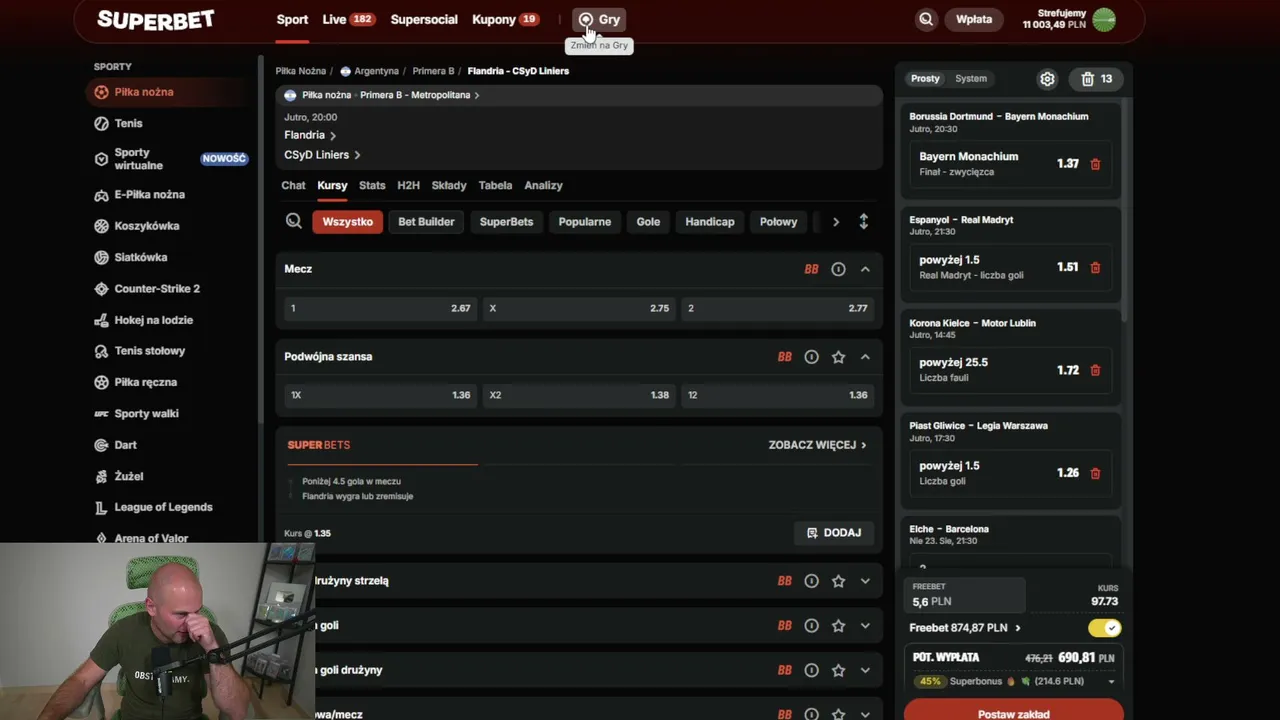Click ZOBACZ WIĘCEJ in SuperBets
The width and height of the screenshot is (1280, 720).
(817, 445)
